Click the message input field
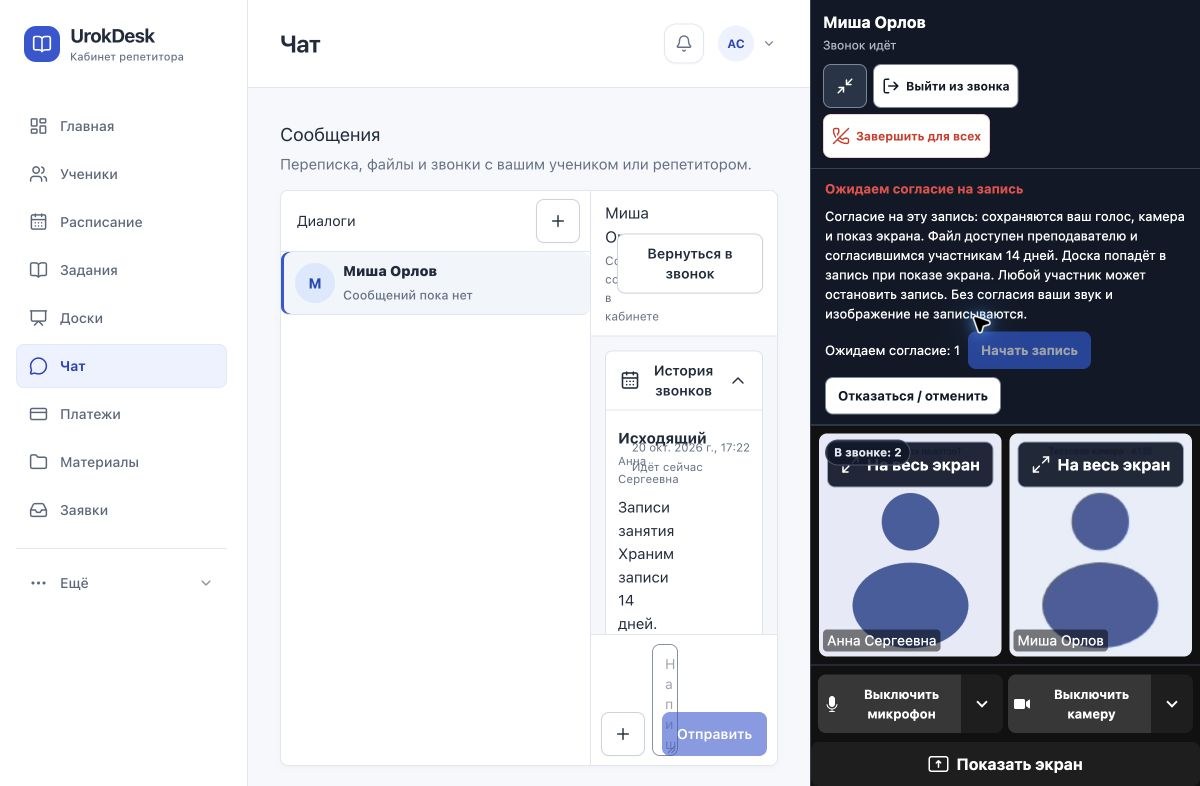Viewport: 1200px width, 786px height. coord(665,700)
